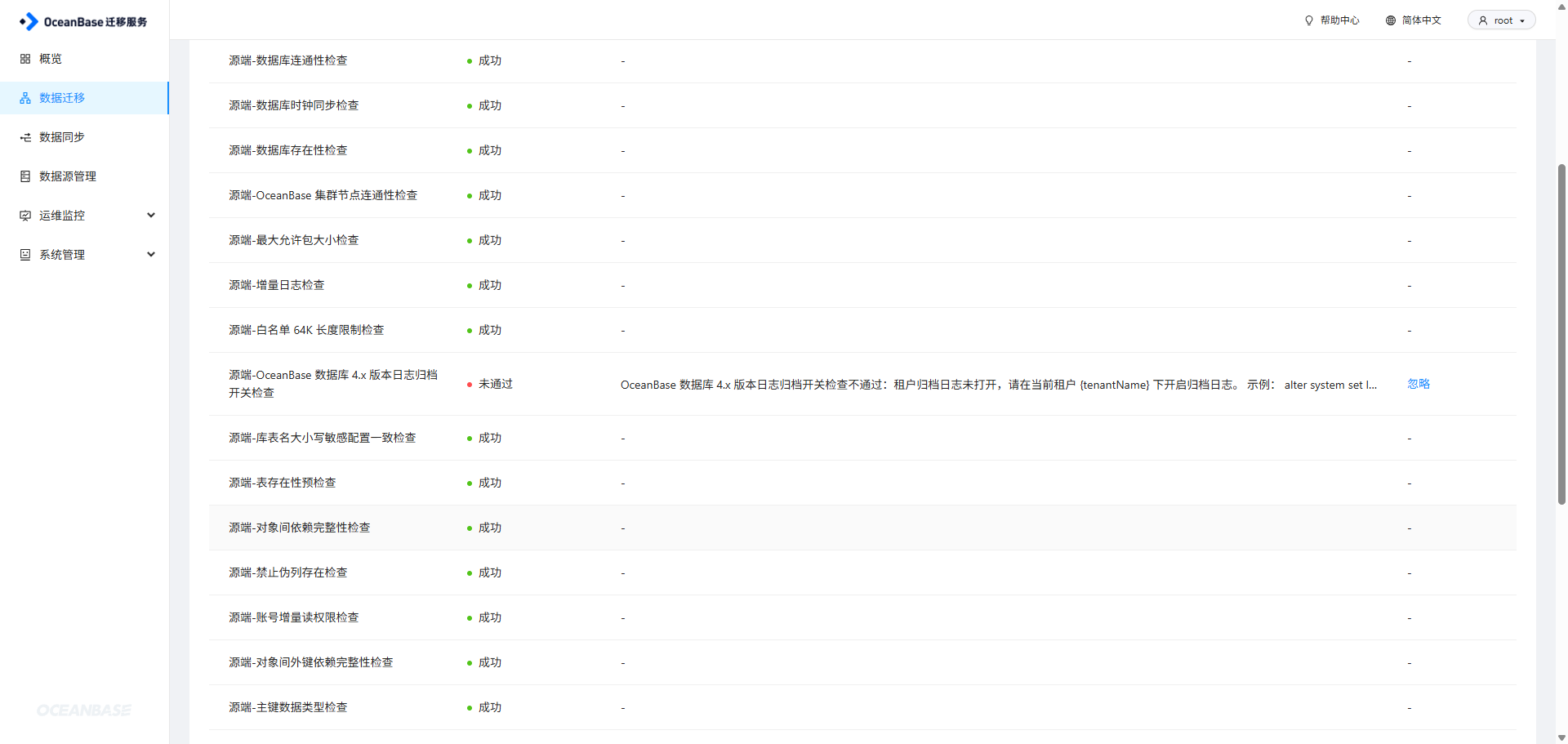Select row 源端-账号增量读权限检查
The width and height of the screenshot is (1568, 744).
point(862,617)
